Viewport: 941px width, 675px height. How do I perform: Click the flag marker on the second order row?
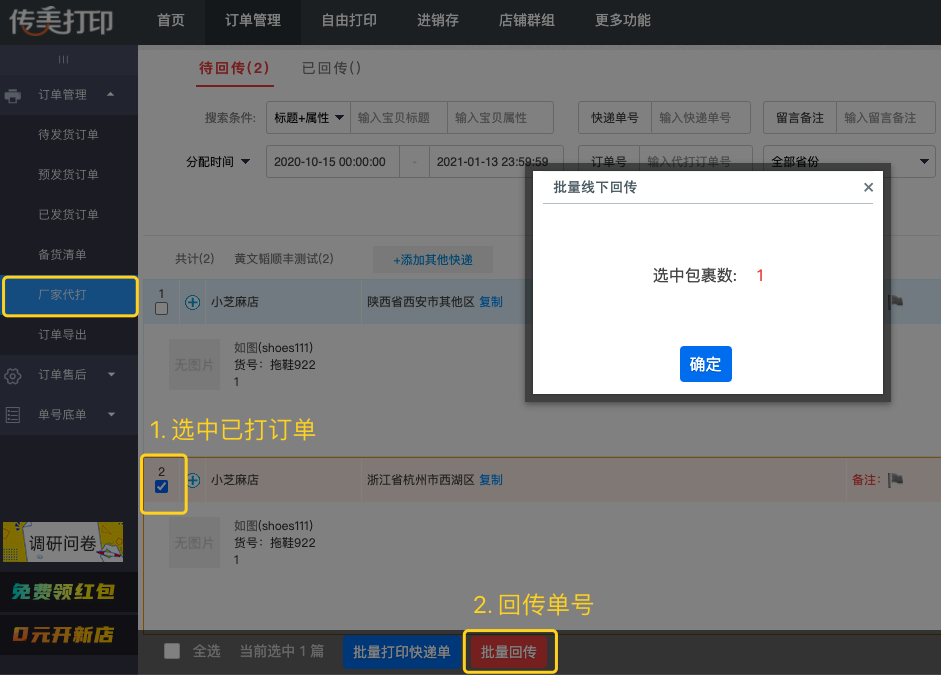897,481
